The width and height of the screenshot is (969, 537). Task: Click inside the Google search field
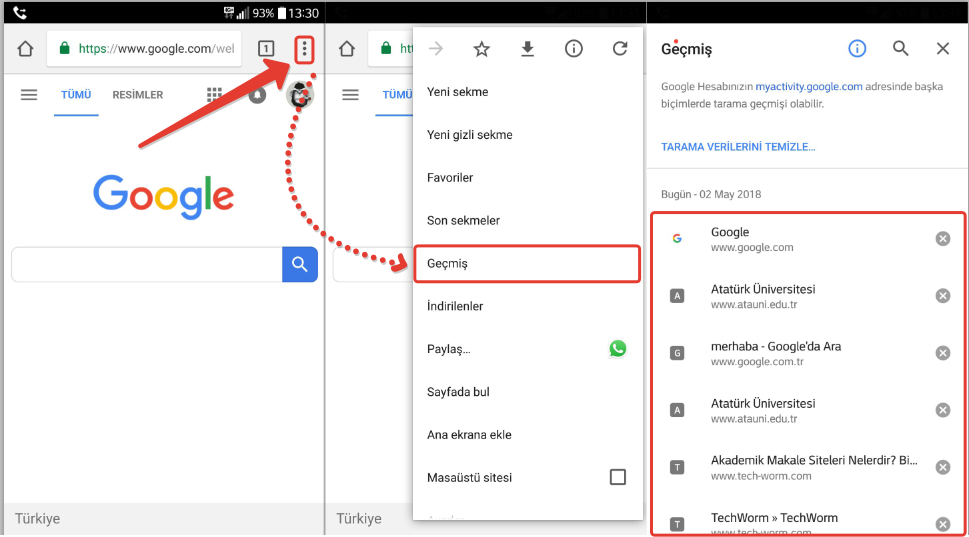(147, 264)
